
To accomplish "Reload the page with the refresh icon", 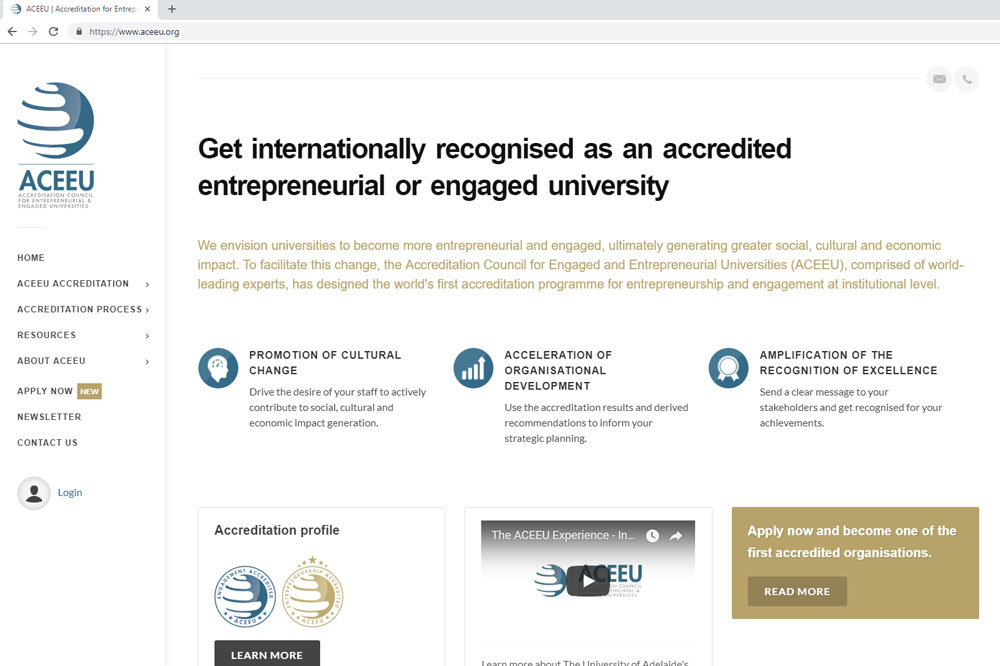I will click(x=54, y=31).
